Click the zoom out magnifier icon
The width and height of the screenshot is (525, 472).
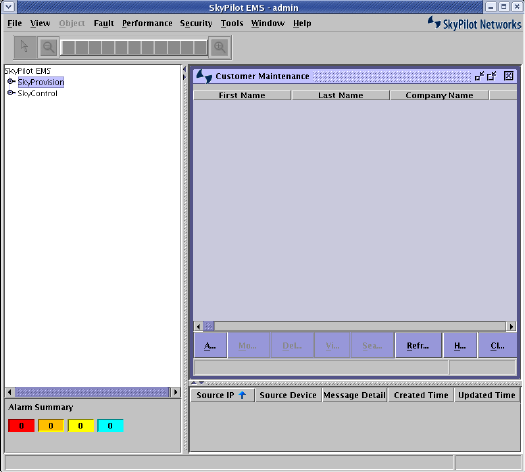pos(49,47)
